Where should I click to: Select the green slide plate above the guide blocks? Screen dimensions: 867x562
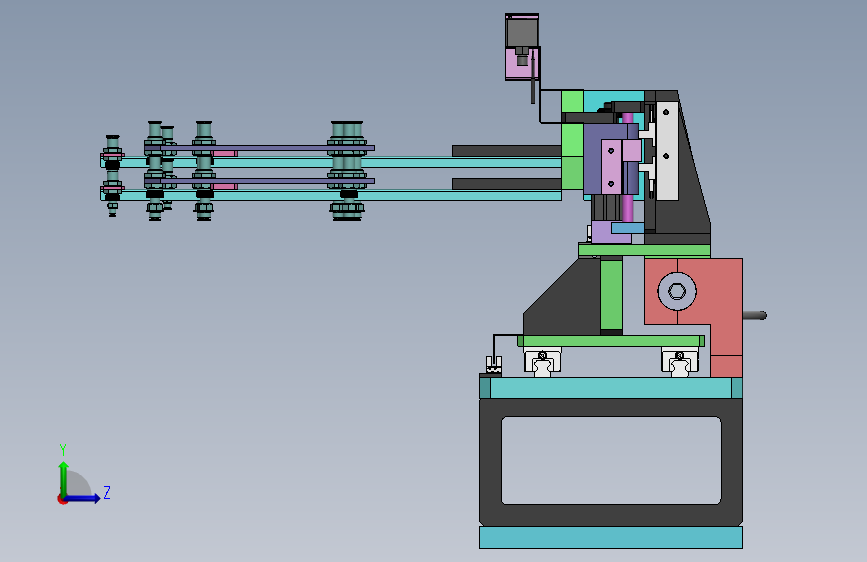point(611,341)
